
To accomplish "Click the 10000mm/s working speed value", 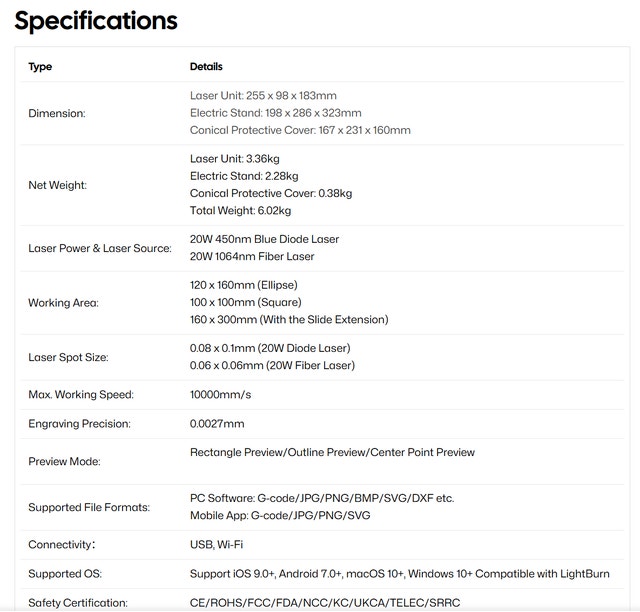I will [220, 395].
